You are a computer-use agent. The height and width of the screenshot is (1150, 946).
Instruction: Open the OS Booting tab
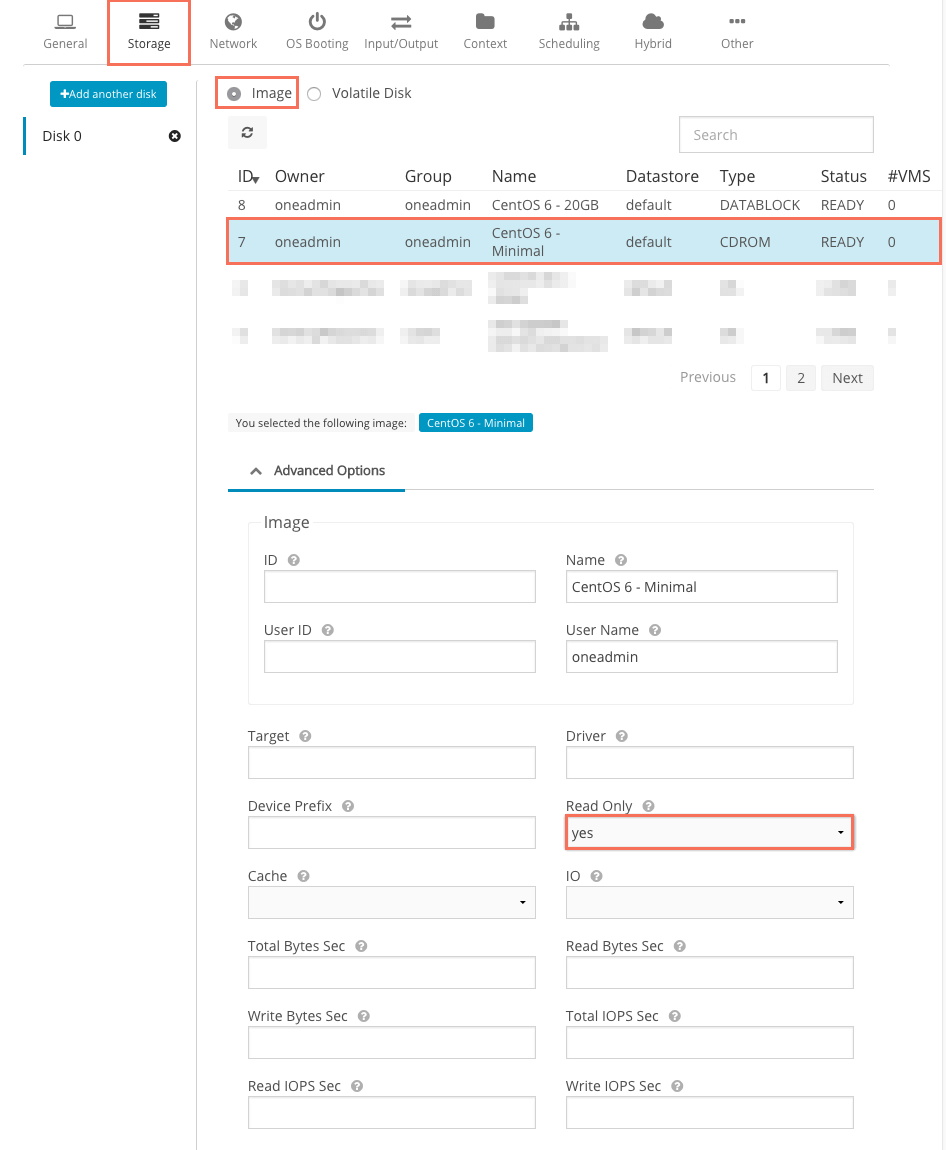tap(317, 32)
